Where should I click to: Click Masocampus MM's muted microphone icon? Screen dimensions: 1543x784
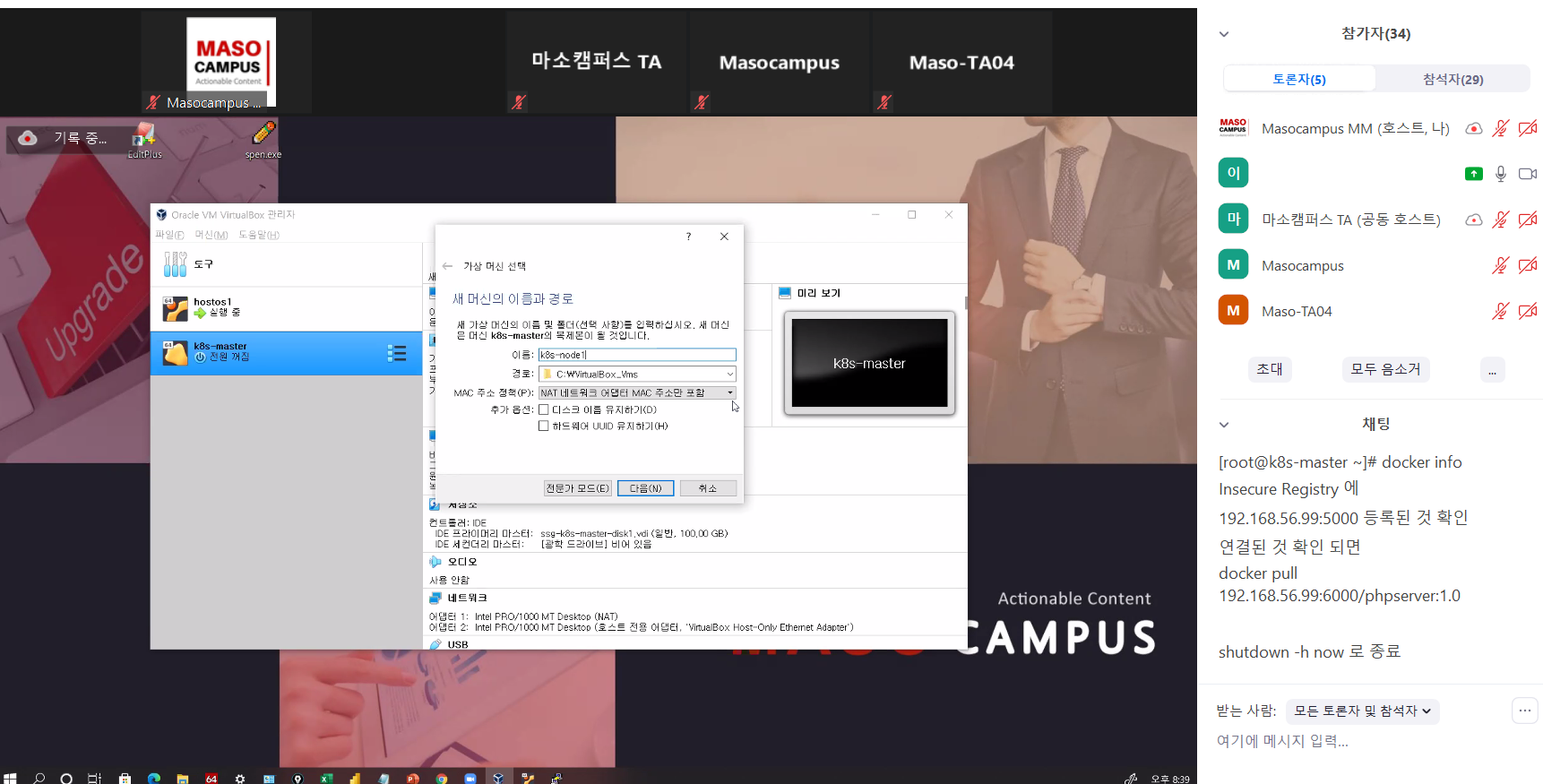1500,128
